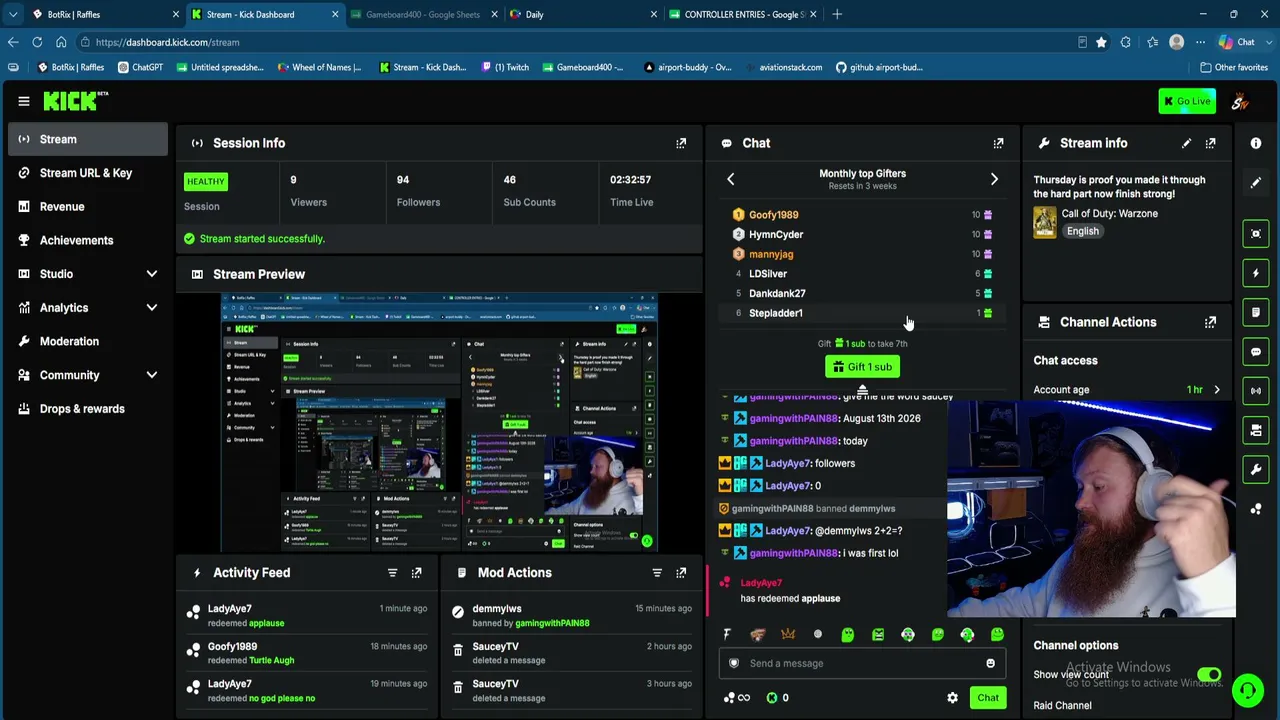1280x720 pixels.
Task: Open the Revenue page
Action: click(x=88, y=207)
